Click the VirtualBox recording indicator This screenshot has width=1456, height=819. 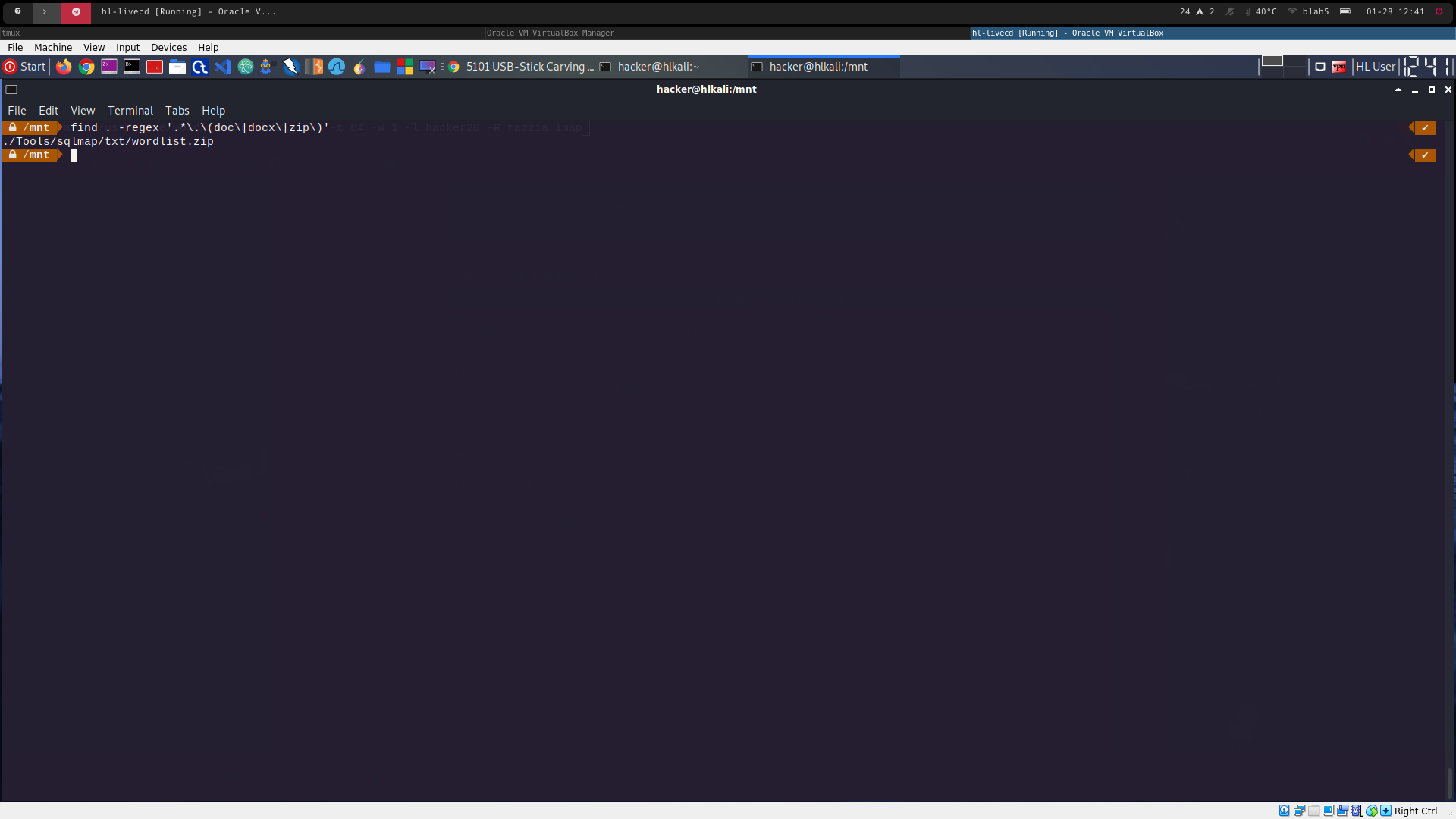1342,811
